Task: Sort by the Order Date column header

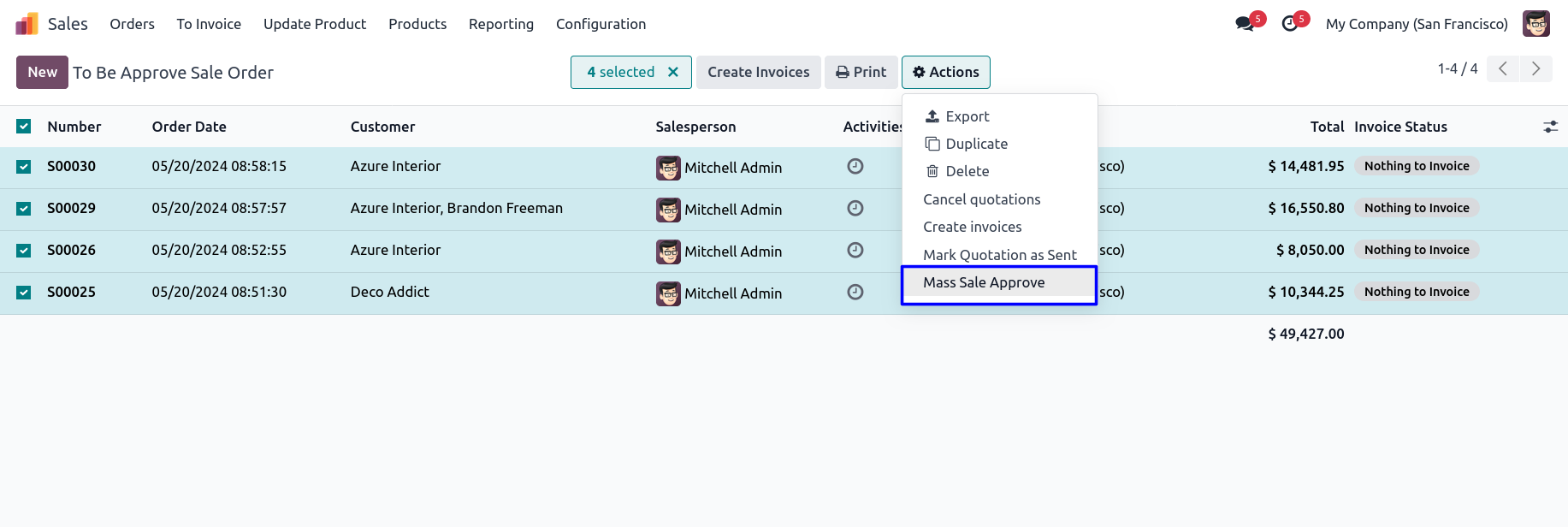Action: (x=189, y=127)
